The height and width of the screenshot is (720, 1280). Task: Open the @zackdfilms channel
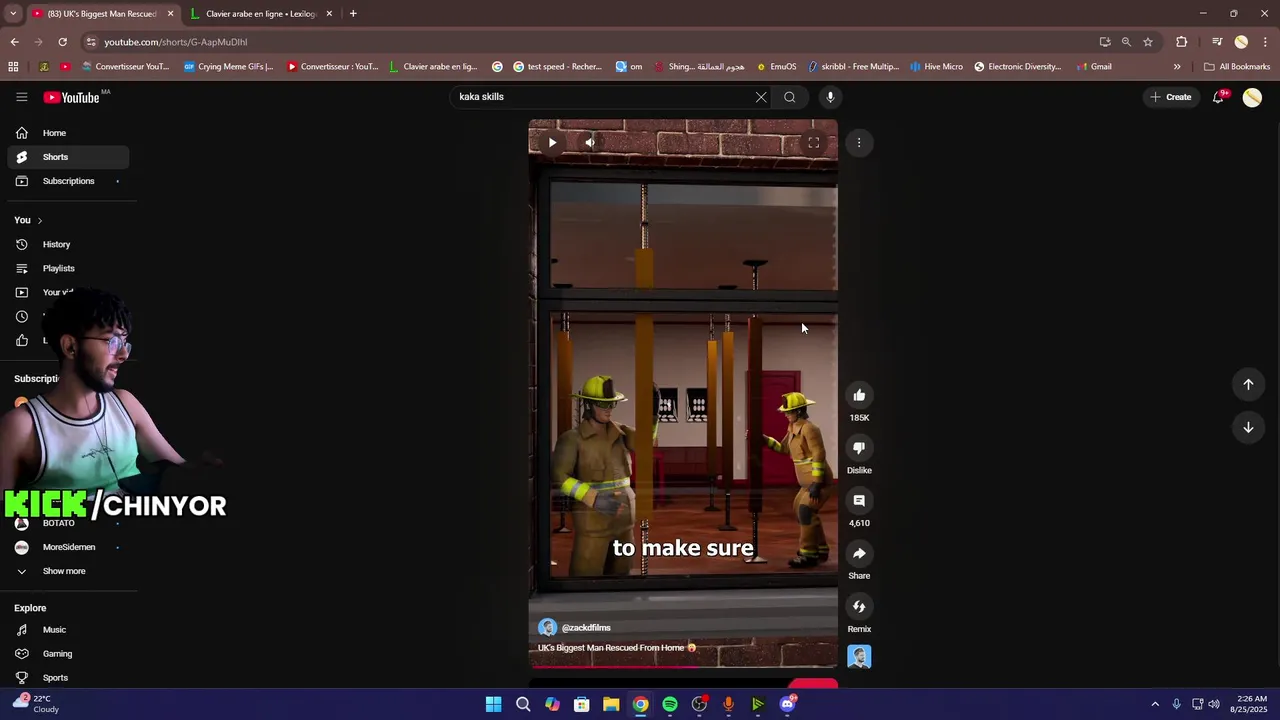click(586, 628)
